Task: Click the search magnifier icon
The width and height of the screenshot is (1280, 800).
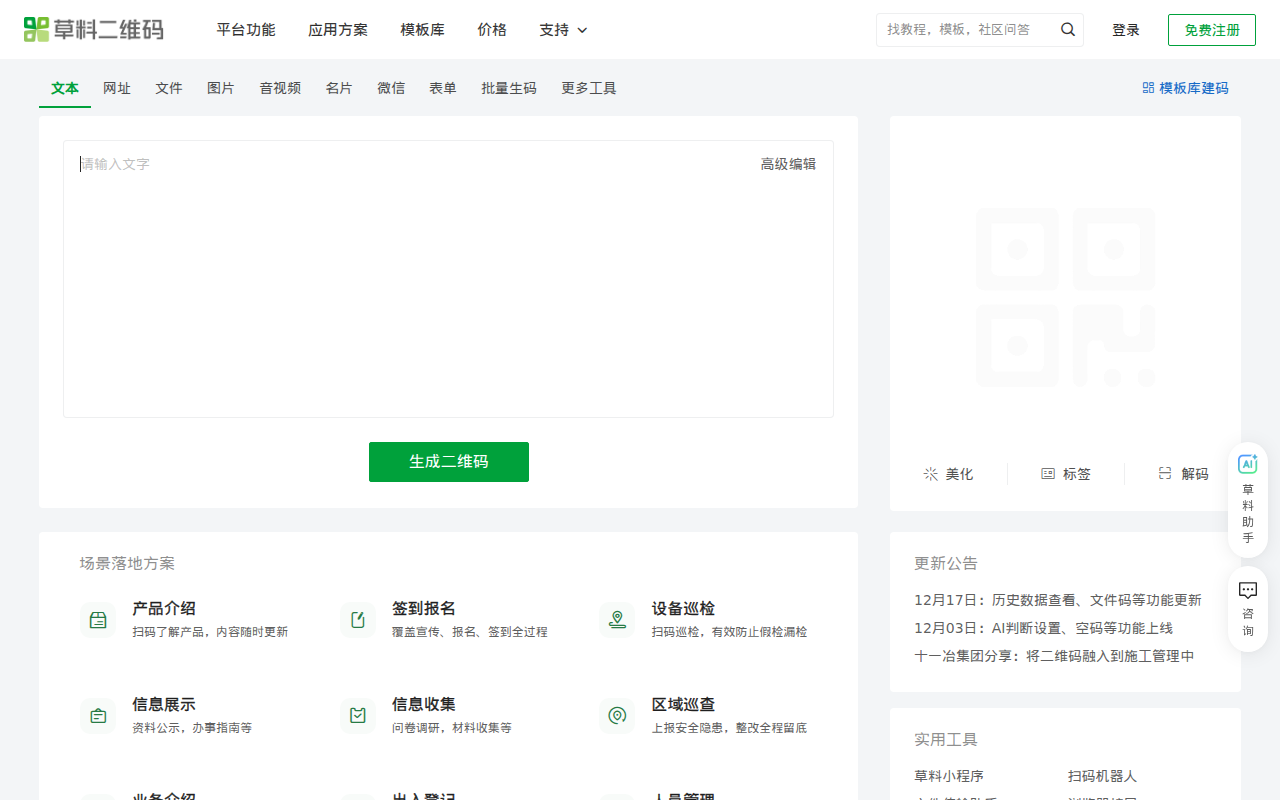Action: [x=1067, y=29]
